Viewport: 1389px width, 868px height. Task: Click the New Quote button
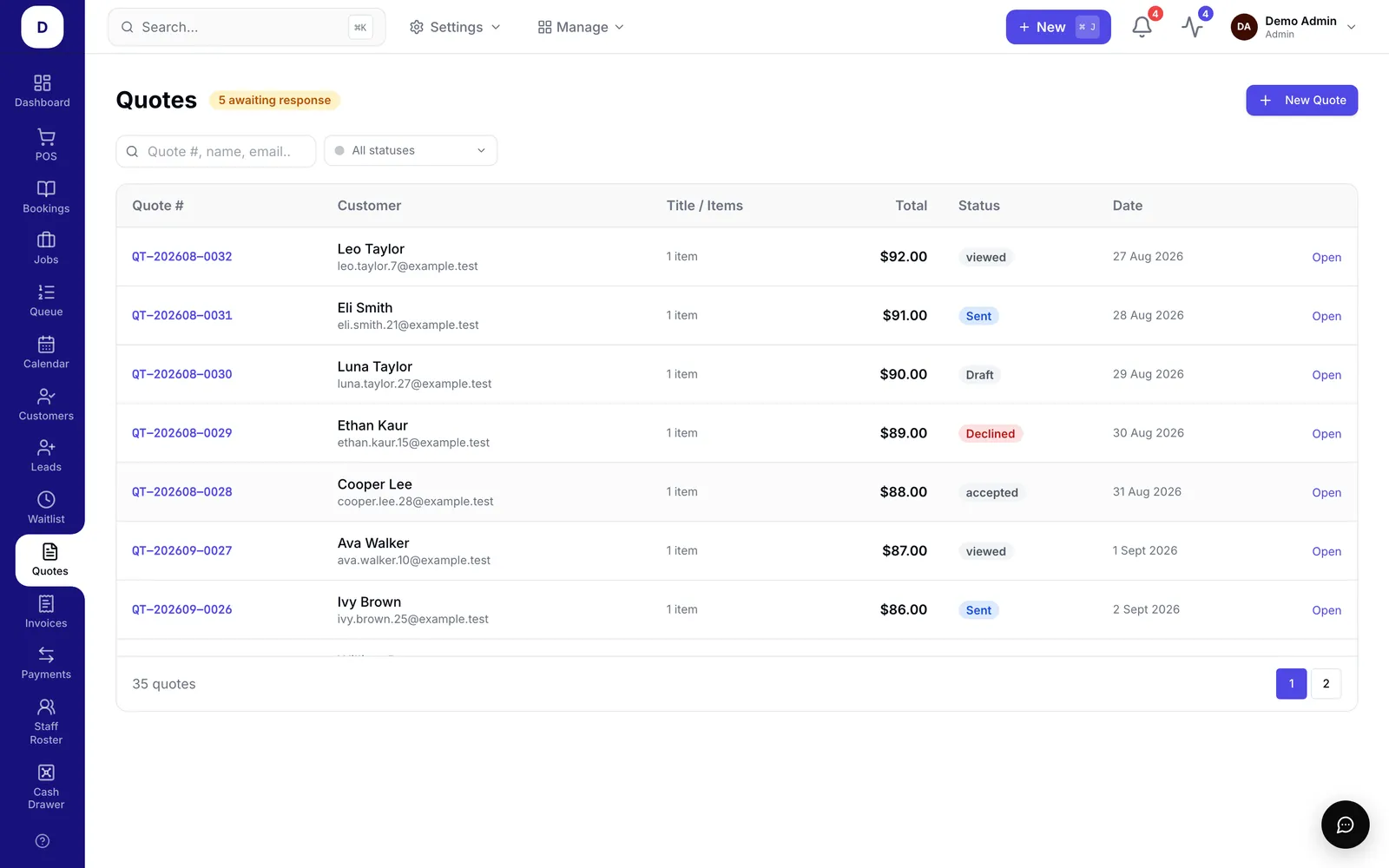pyautogui.click(x=1301, y=100)
